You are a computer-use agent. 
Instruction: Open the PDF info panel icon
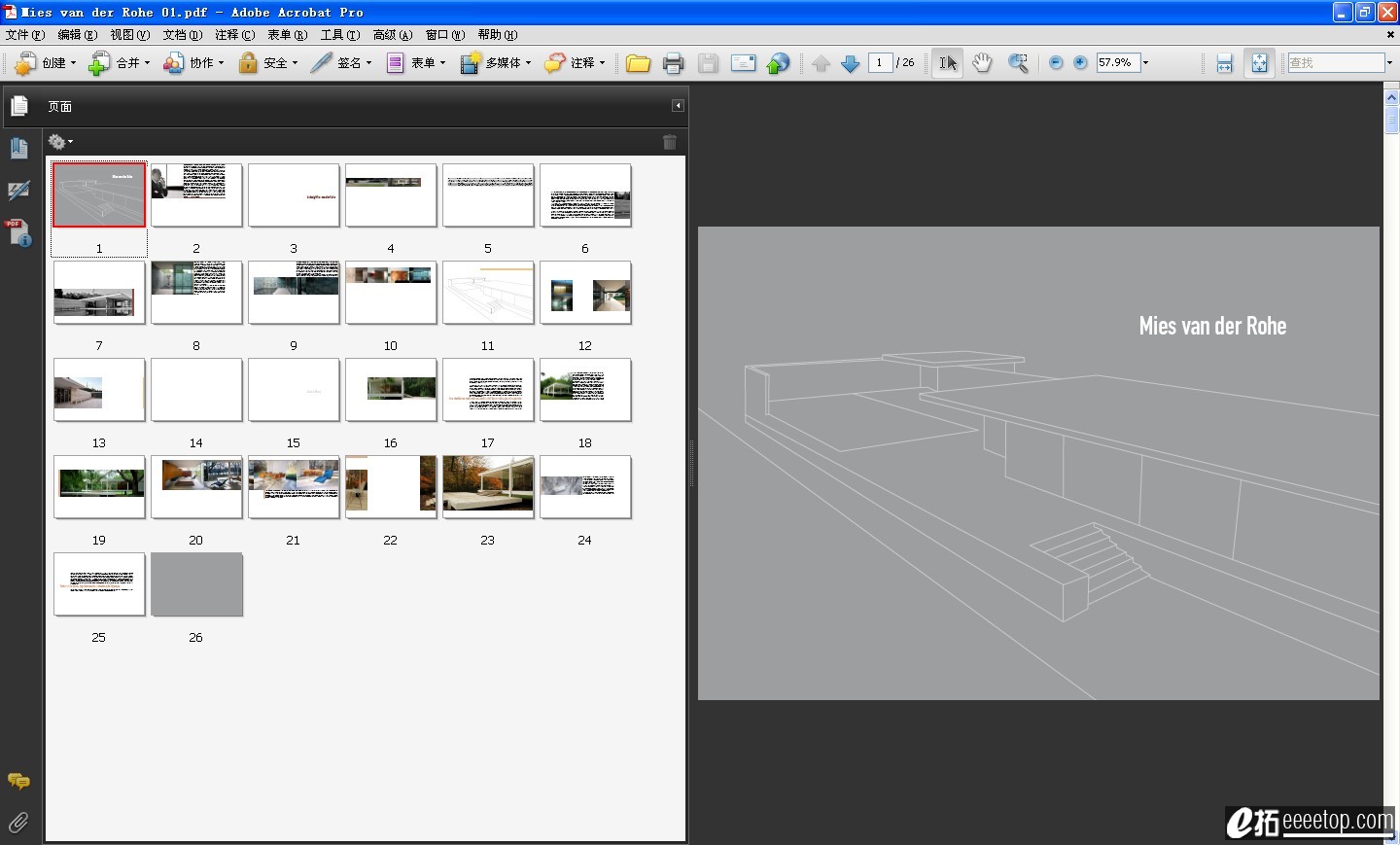pyautogui.click(x=18, y=232)
